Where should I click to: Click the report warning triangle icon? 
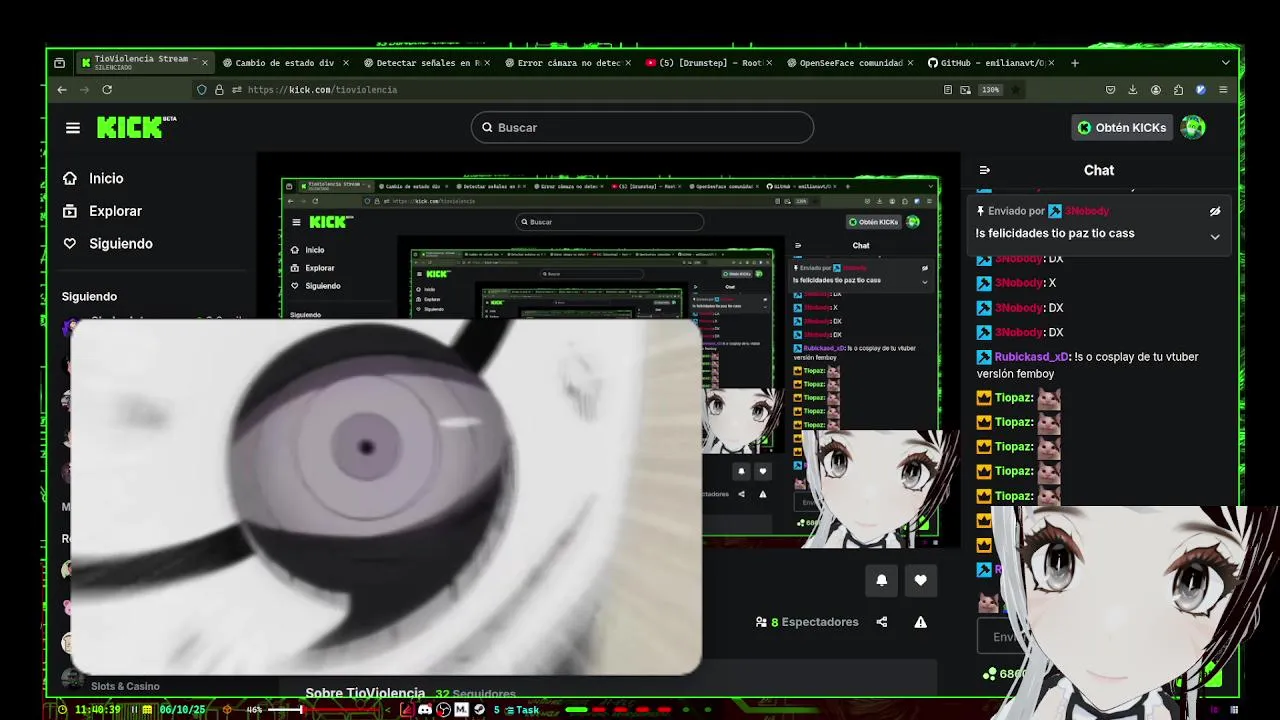click(920, 622)
